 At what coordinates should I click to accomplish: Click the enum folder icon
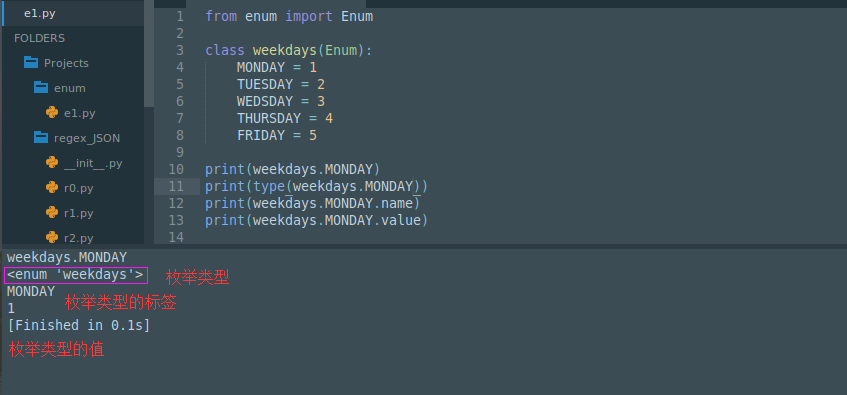[x=41, y=88]
